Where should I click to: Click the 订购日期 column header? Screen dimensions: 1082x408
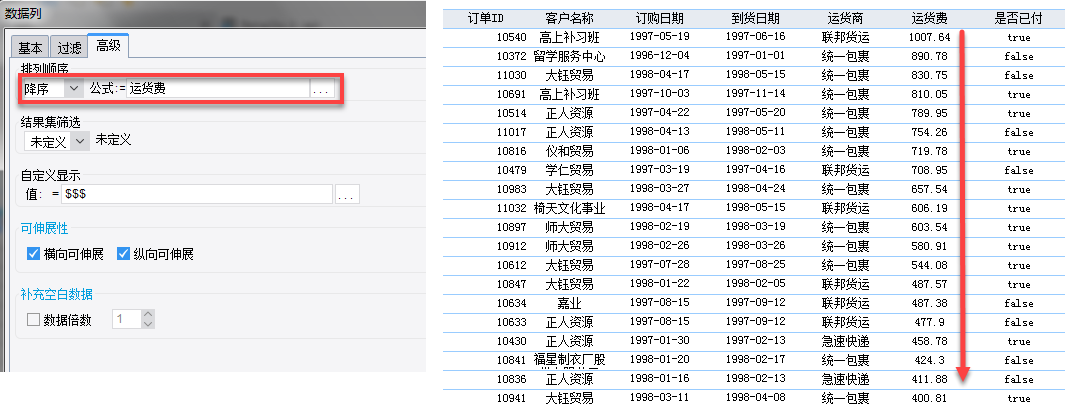point(660,19)
